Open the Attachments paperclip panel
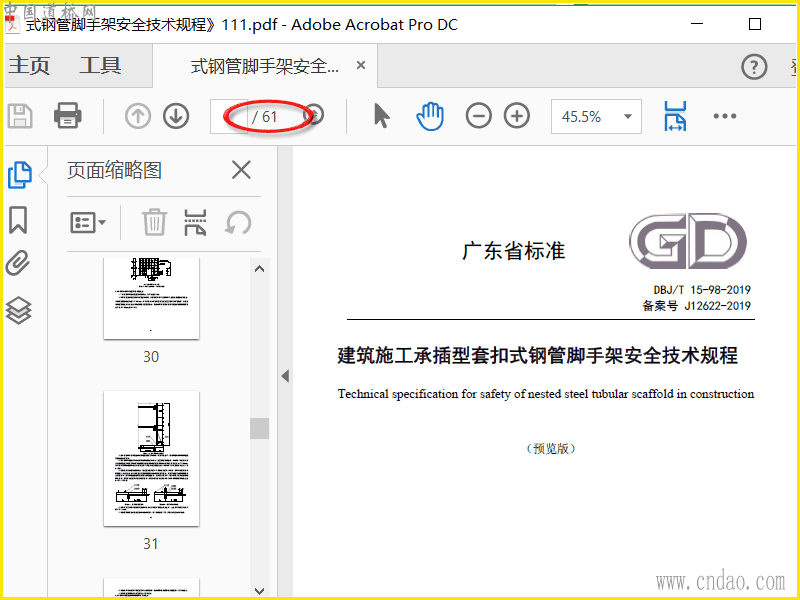 pos(18,263)
